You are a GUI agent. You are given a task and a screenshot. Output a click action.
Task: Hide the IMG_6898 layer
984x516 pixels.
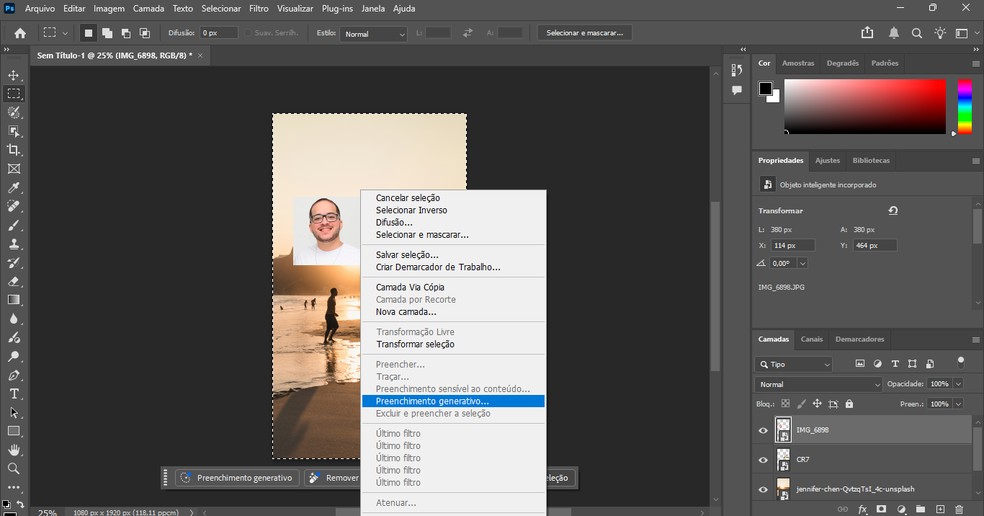(x=764, y=431)
